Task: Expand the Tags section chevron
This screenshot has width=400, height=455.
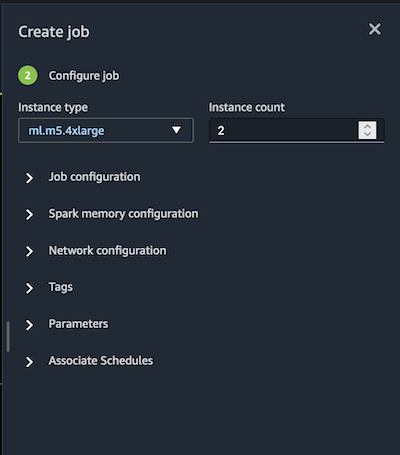Action: (x=29, y=288)
